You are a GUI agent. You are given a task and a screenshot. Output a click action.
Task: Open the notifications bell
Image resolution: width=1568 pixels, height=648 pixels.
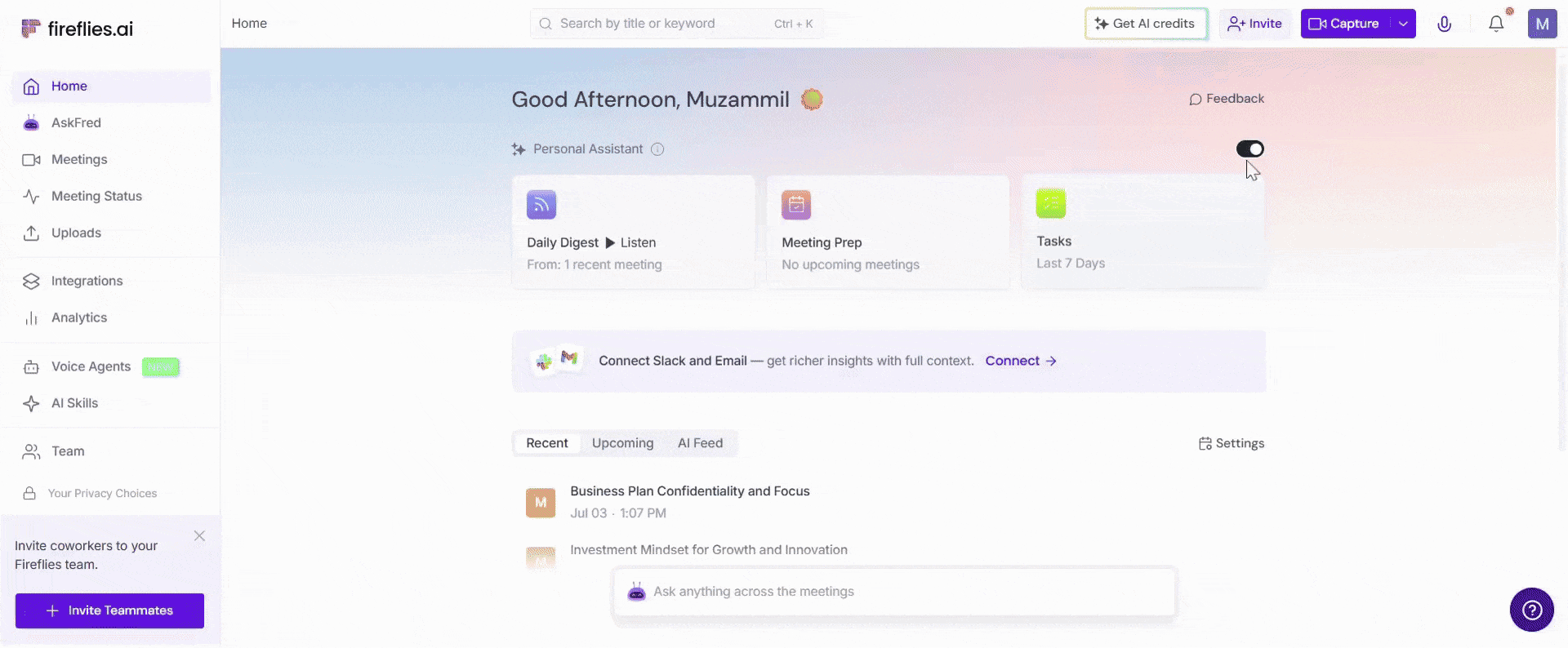[1496, 24]
